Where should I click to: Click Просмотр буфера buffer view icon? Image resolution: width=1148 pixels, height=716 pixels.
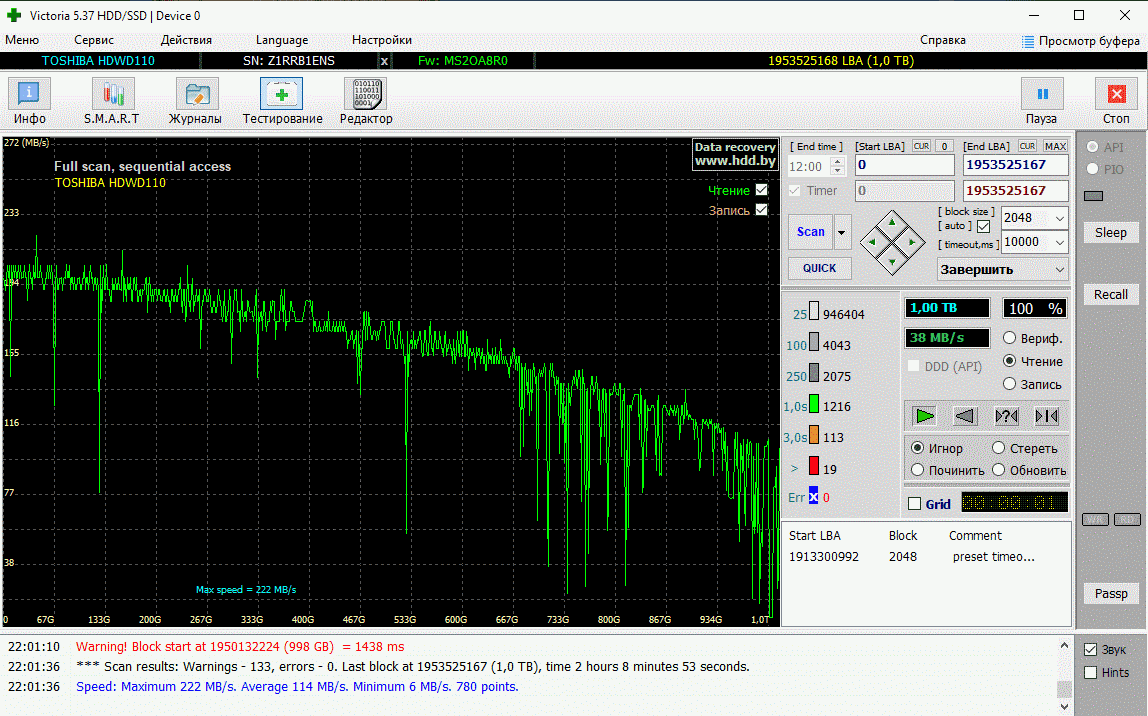(x=1028, y=41)
